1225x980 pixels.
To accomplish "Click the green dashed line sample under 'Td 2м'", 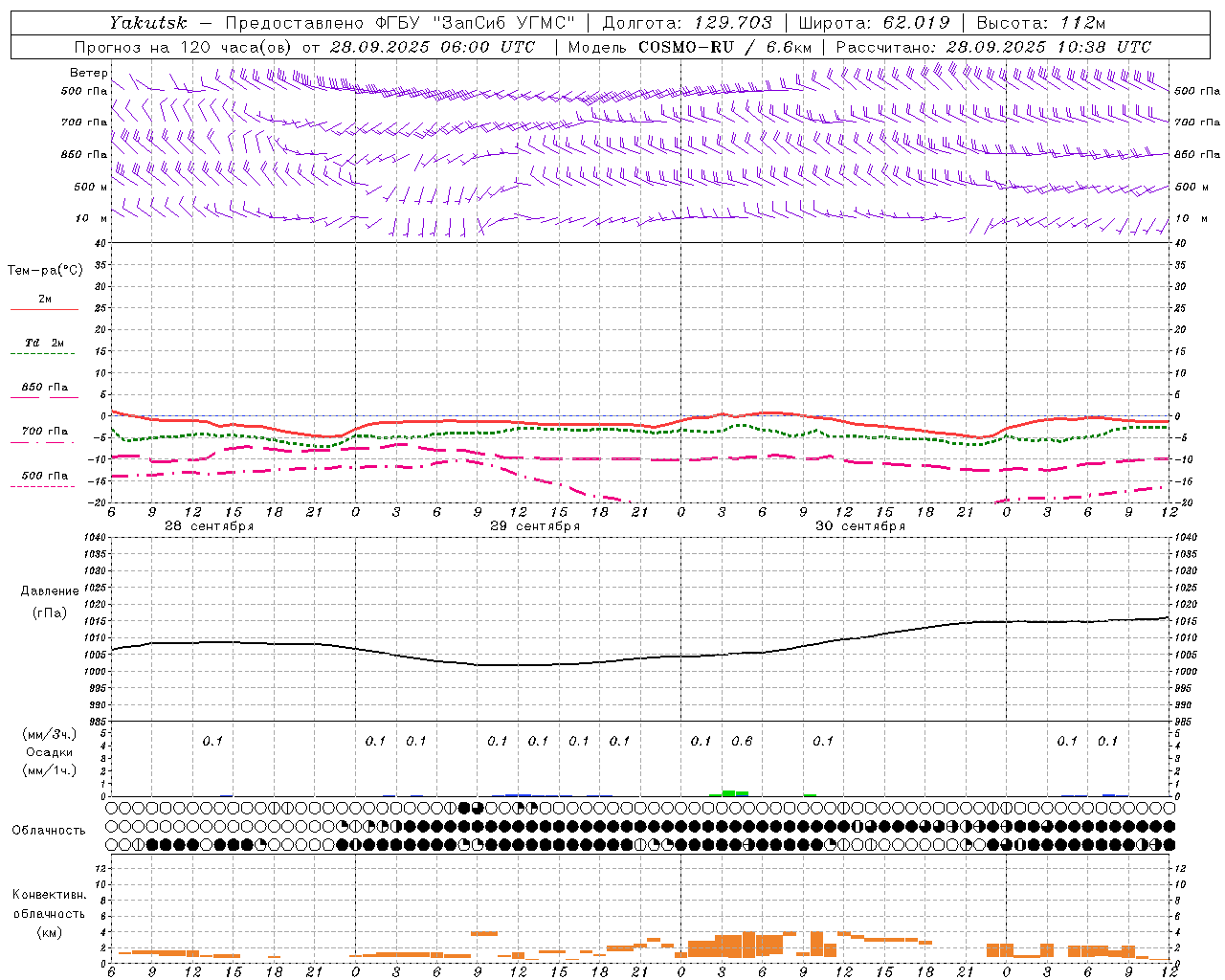I will coord(42,354).
